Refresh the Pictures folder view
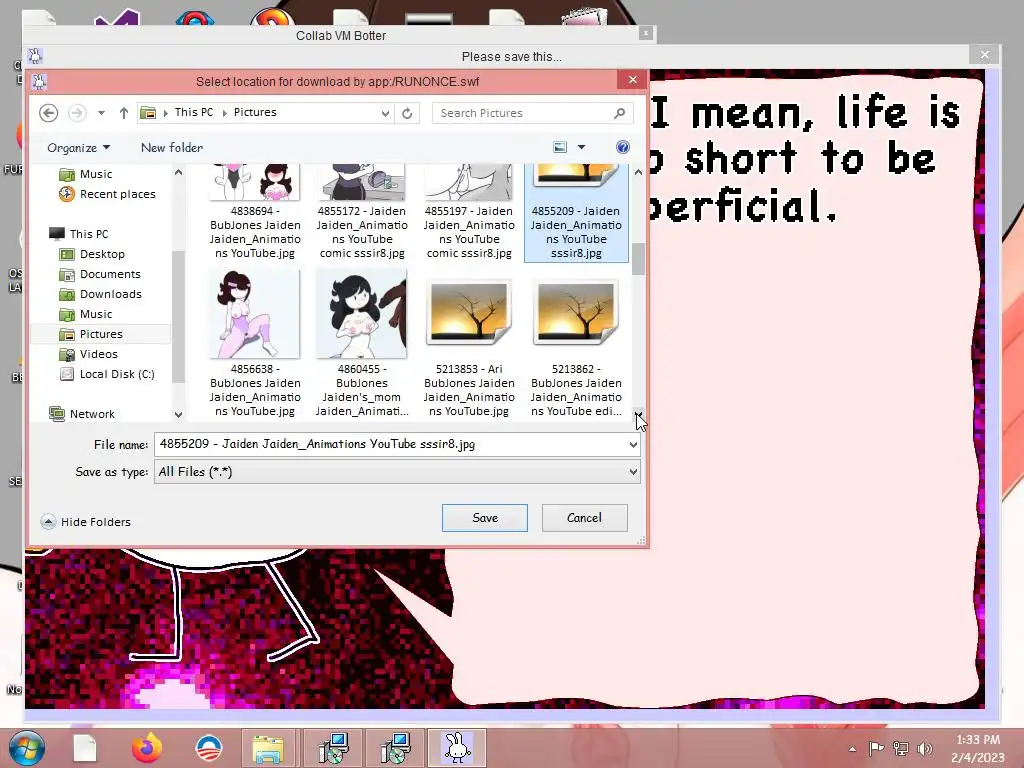The width and height of the screenshot is (1024, 768). 407,114
